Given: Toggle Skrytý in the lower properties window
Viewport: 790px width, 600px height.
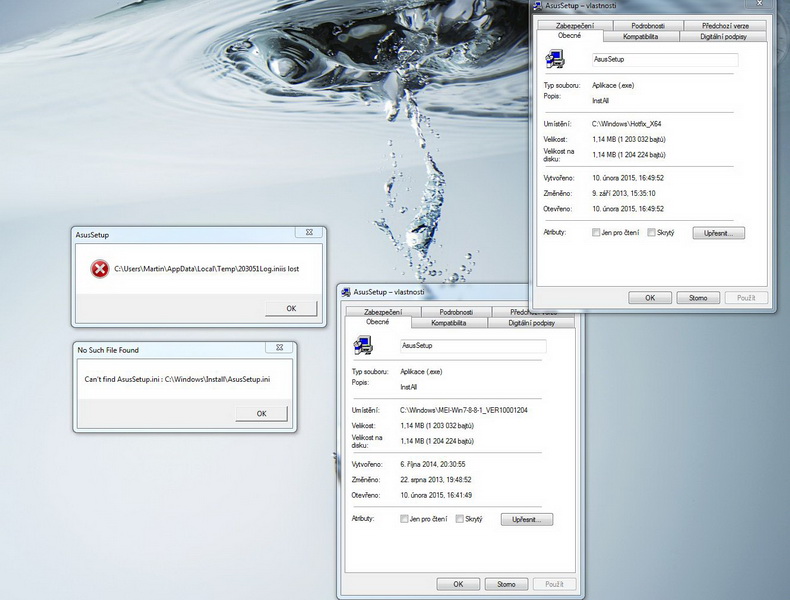Looking at the screenshot, I should click(469, 519).
